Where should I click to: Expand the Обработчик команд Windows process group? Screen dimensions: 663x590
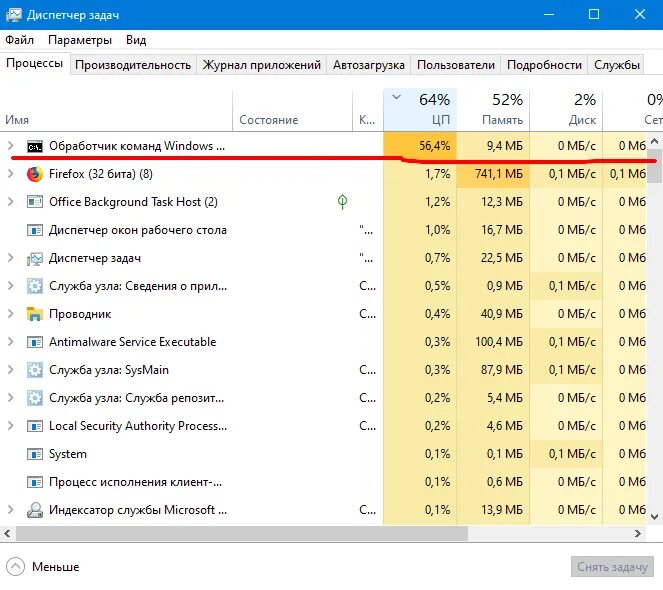point(11,146)
